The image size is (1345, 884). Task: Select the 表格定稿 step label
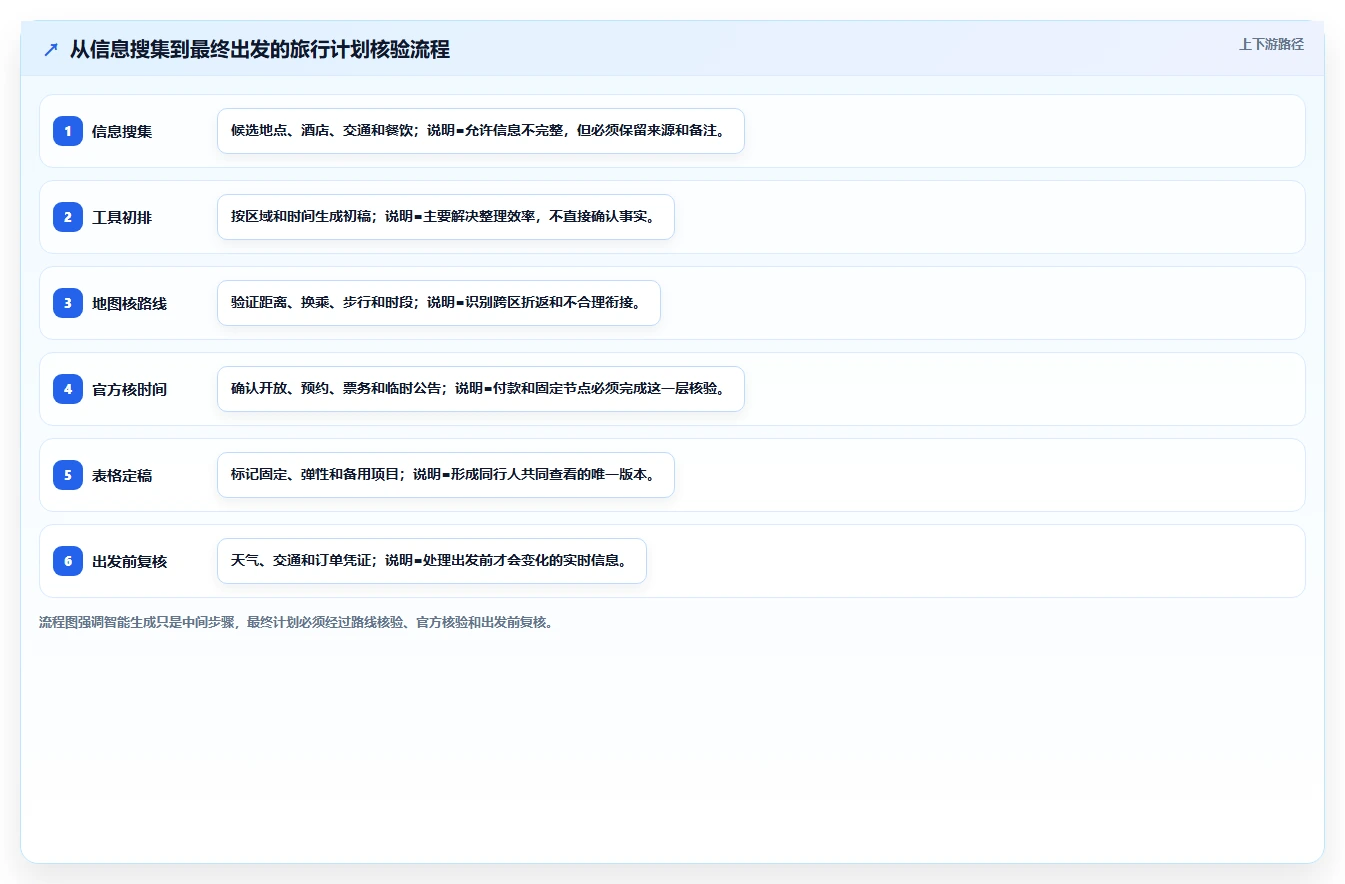pos(122,475)
